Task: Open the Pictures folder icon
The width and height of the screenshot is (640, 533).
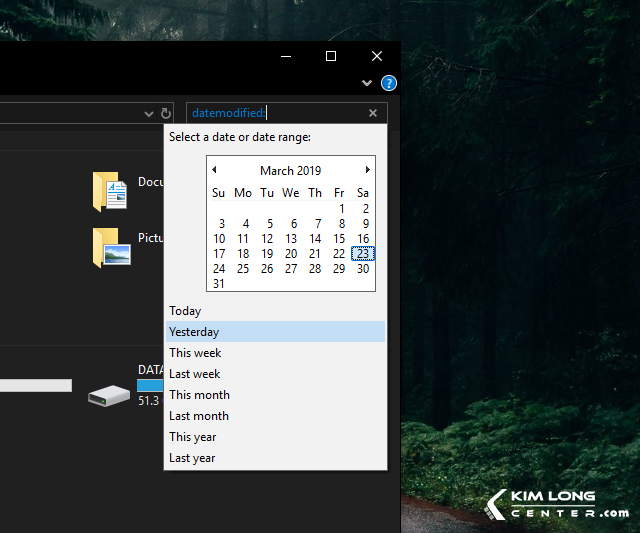Action: tap(110, 247)
